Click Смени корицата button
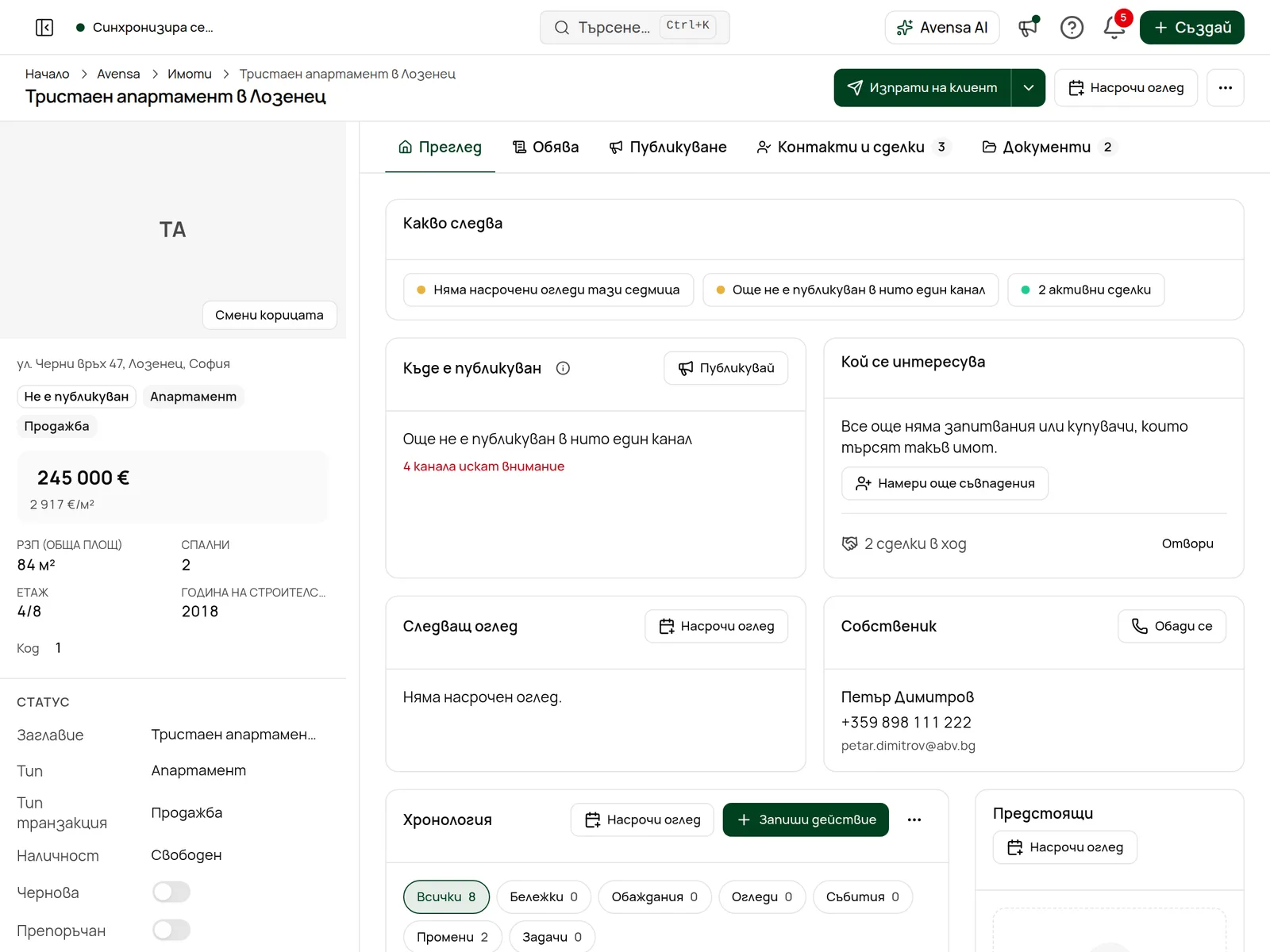This screenshot has height=952, width=1270. (269, 315)
